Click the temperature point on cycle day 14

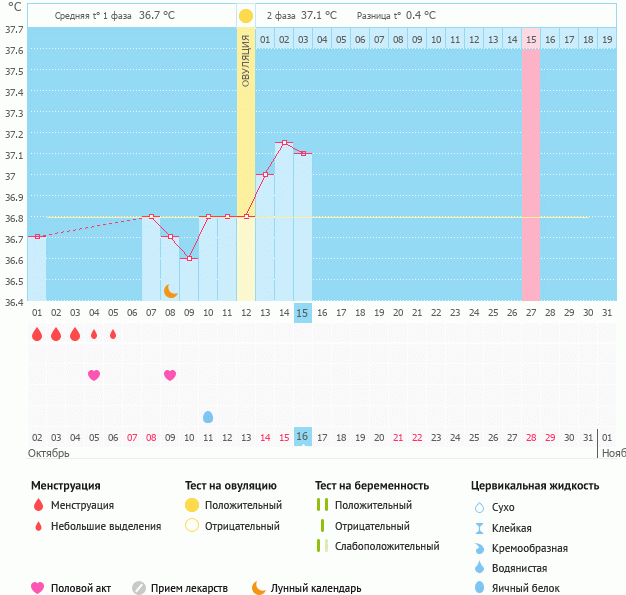[284, 143]
